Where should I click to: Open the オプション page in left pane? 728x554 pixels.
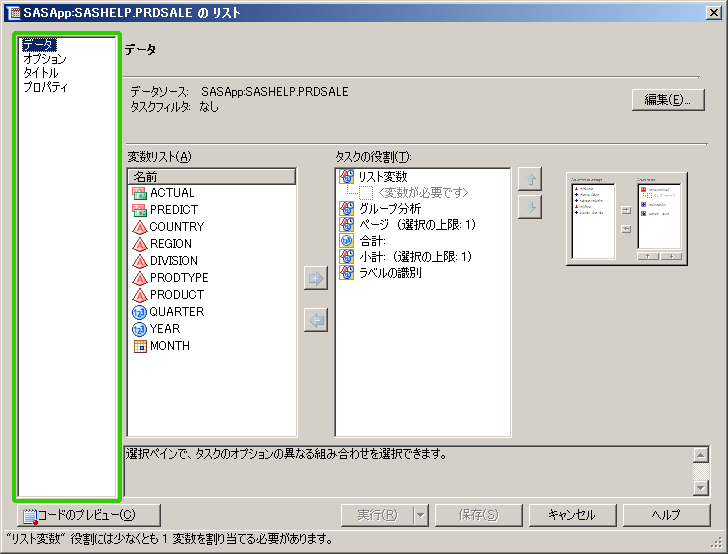pyautogui.click(x=45, y=59)
